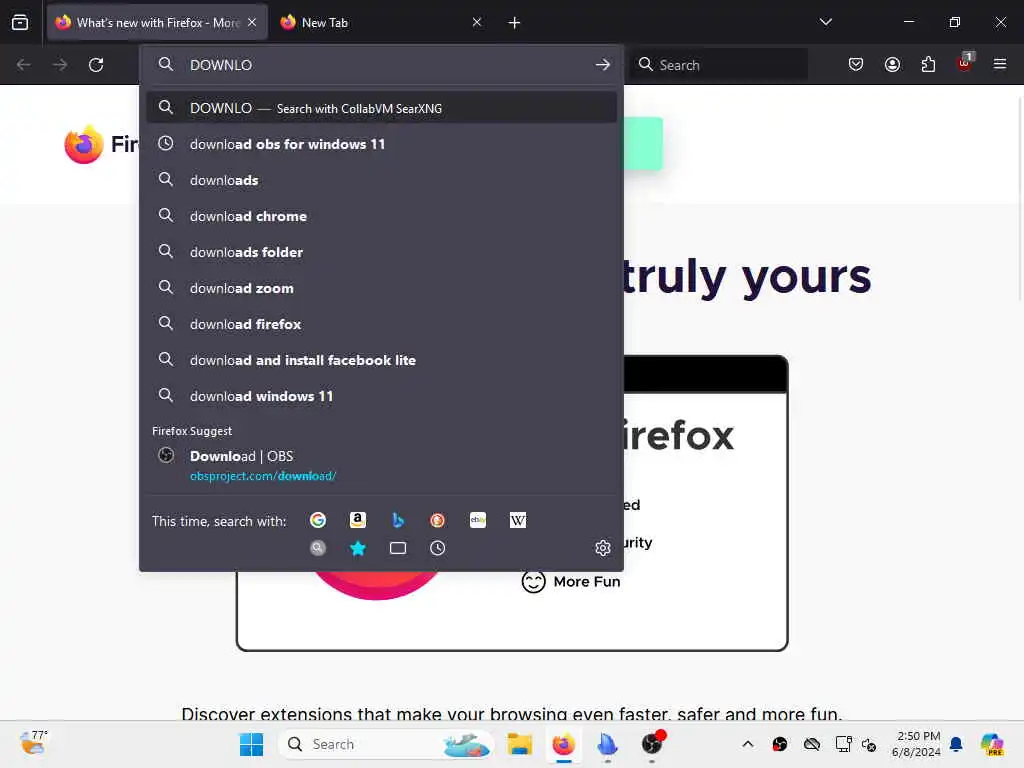
Task: Open Firefox from the taskbar
Action: (x=563, y=744)
